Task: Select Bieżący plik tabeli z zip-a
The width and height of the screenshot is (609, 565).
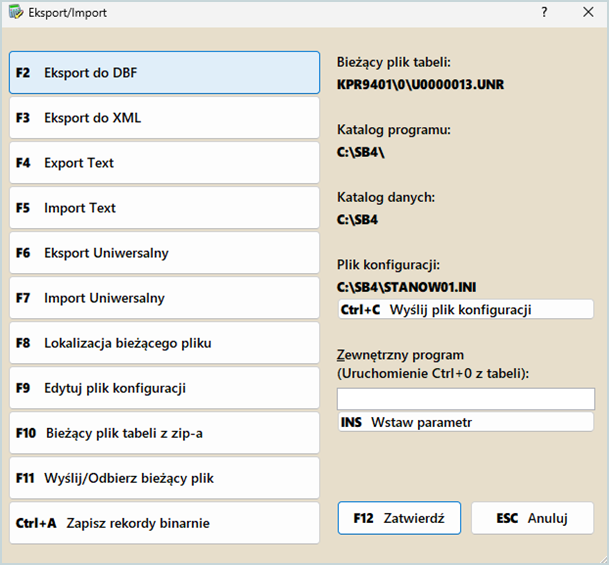Action: tap(164, 433)
